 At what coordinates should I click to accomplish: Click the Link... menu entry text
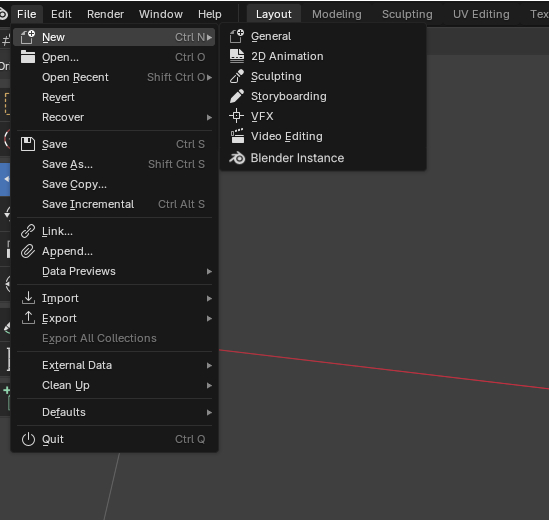click(x=57, y=231)
